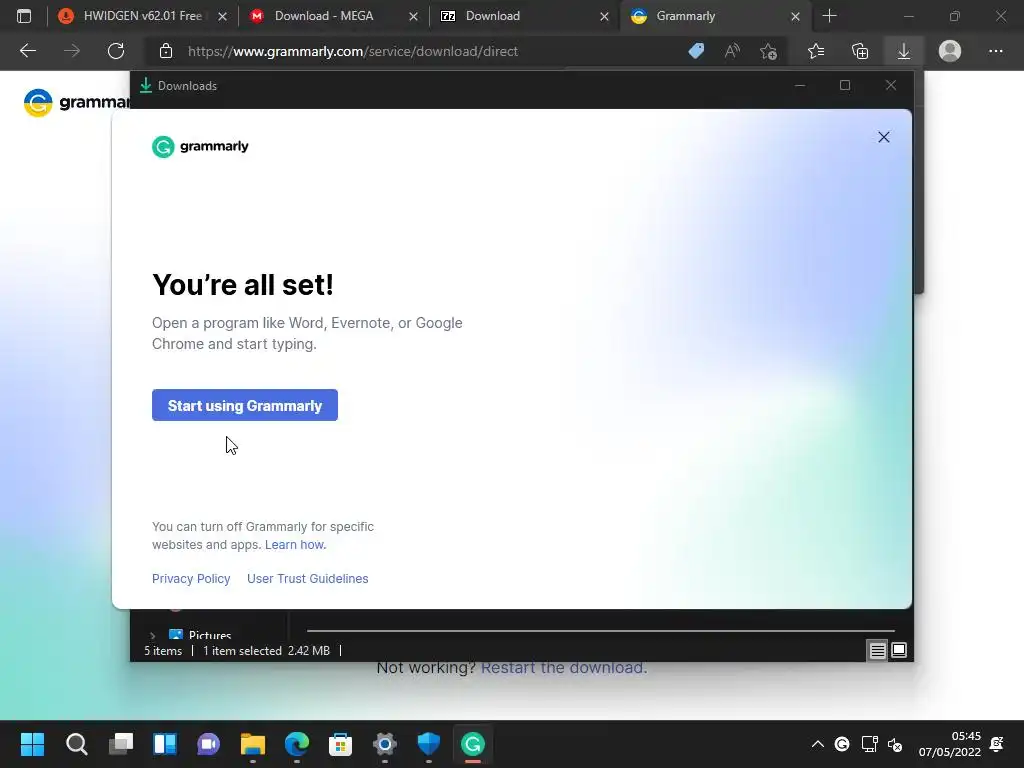Click 5 items status text
This screenshot has height=768, width=1024.
(163, 650)
